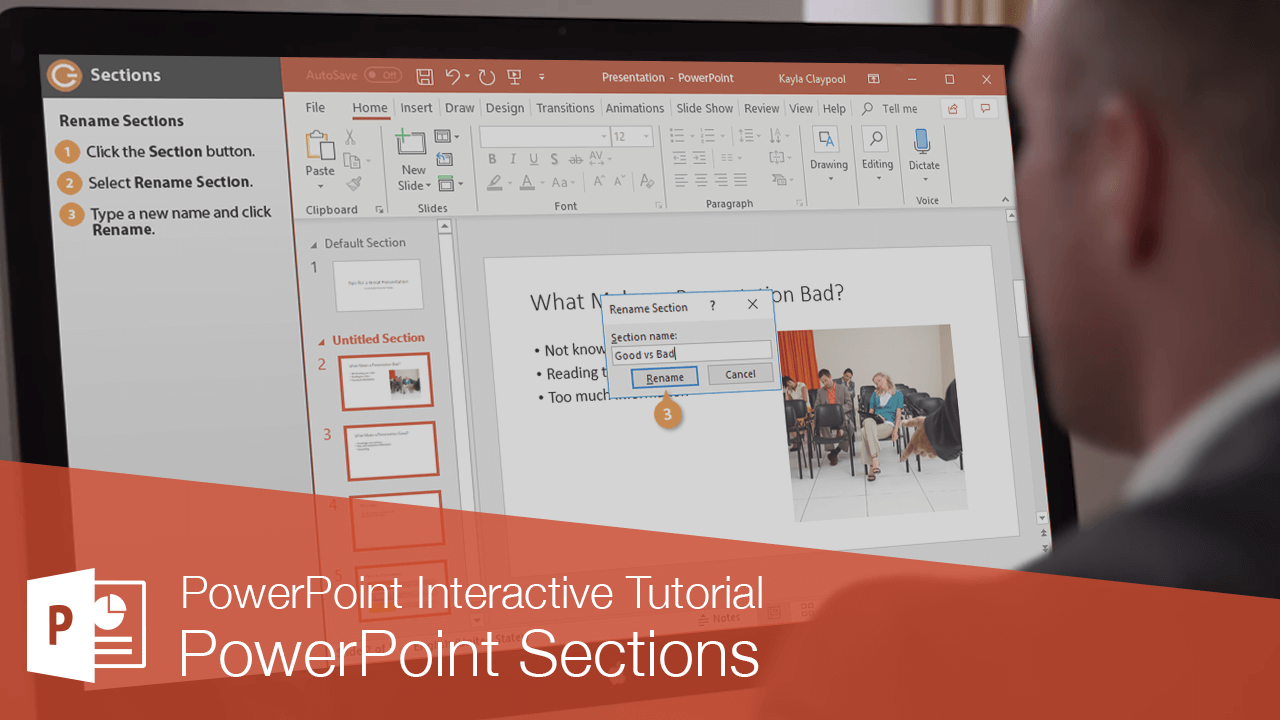The width and height of the screenshot is (1280, 720).
Task: Open the New Slide dropdown arrow
Action: (426, 184)
